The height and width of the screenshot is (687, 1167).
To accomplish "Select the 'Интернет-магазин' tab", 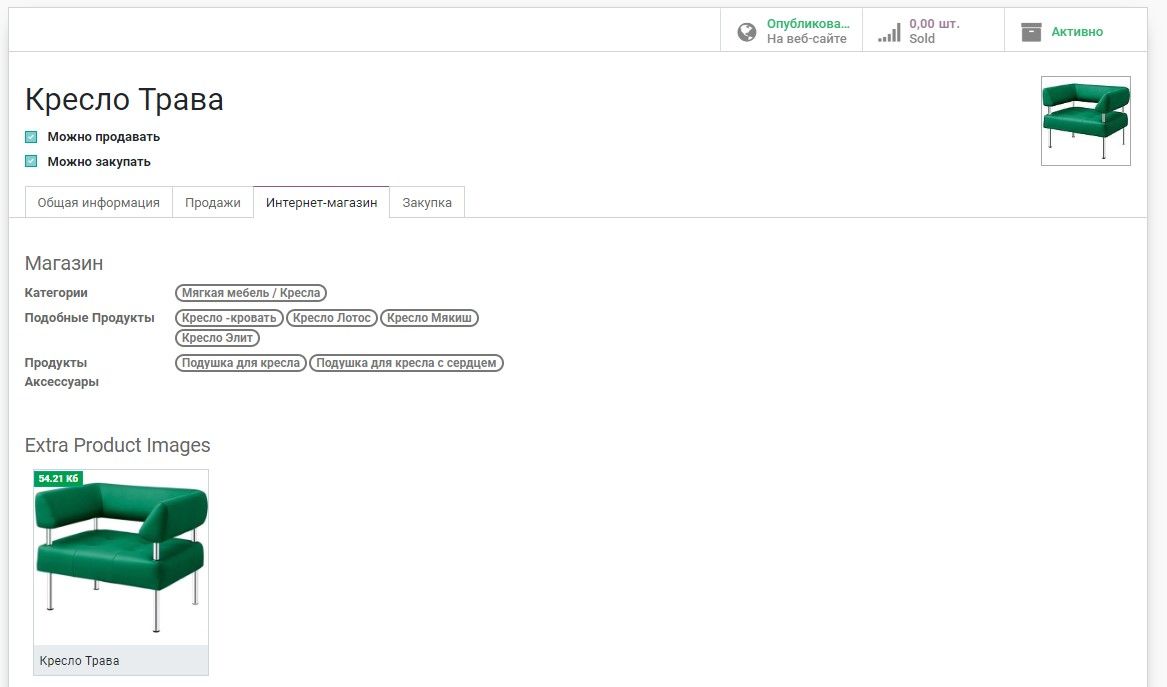I will (x=321, y=202).
